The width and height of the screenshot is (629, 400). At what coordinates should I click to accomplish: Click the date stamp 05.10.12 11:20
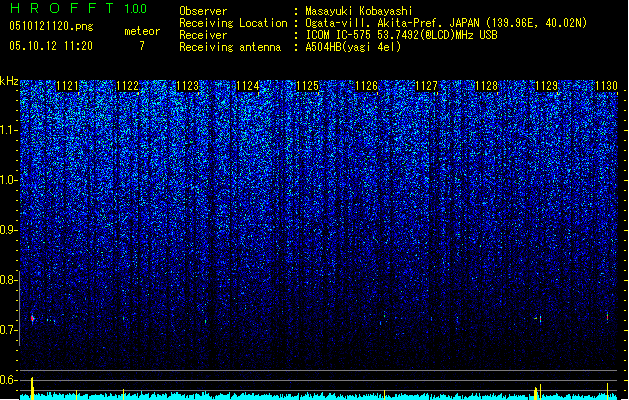pos(51,46)
